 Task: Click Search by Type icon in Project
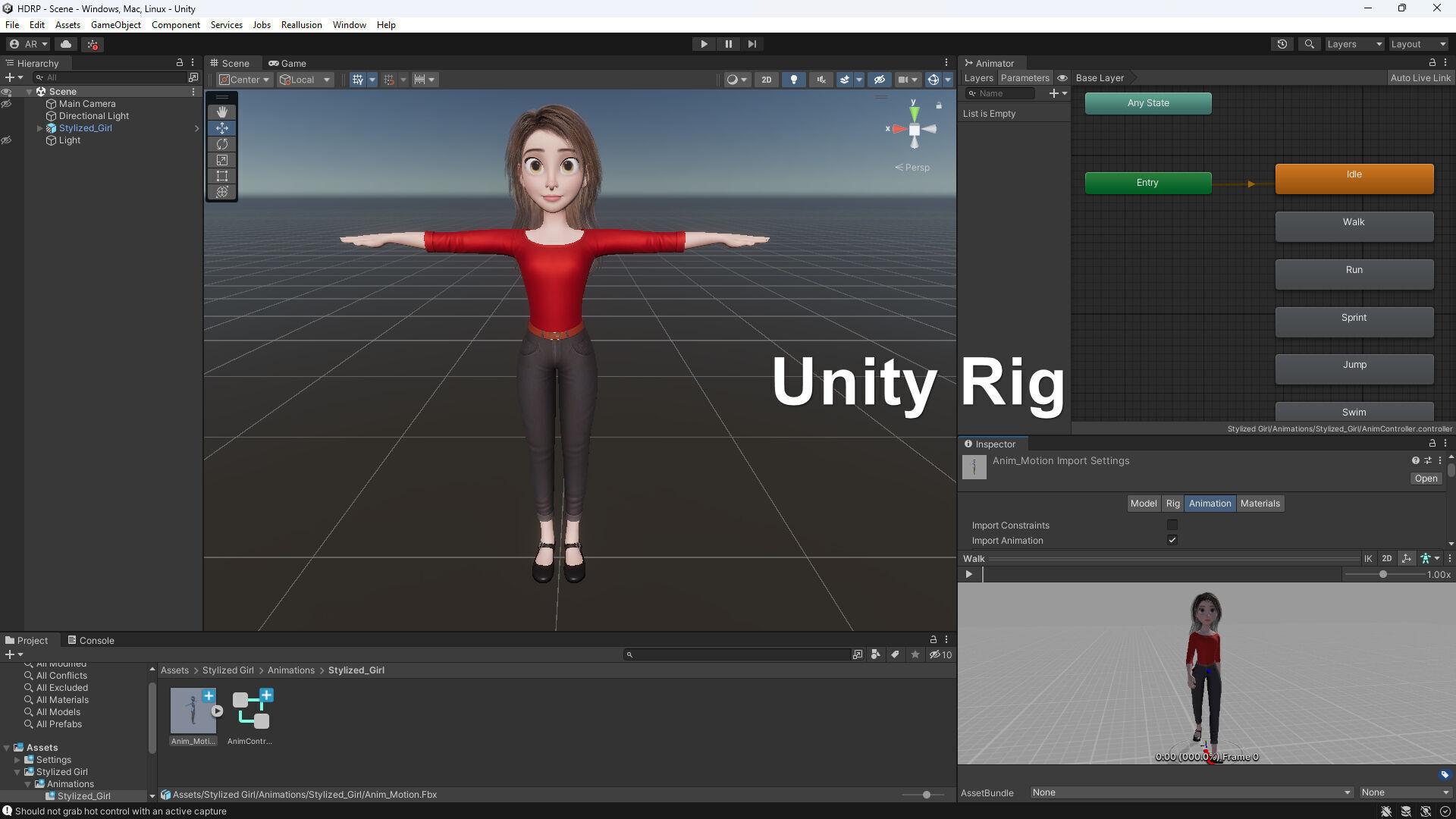coord(876,654)
